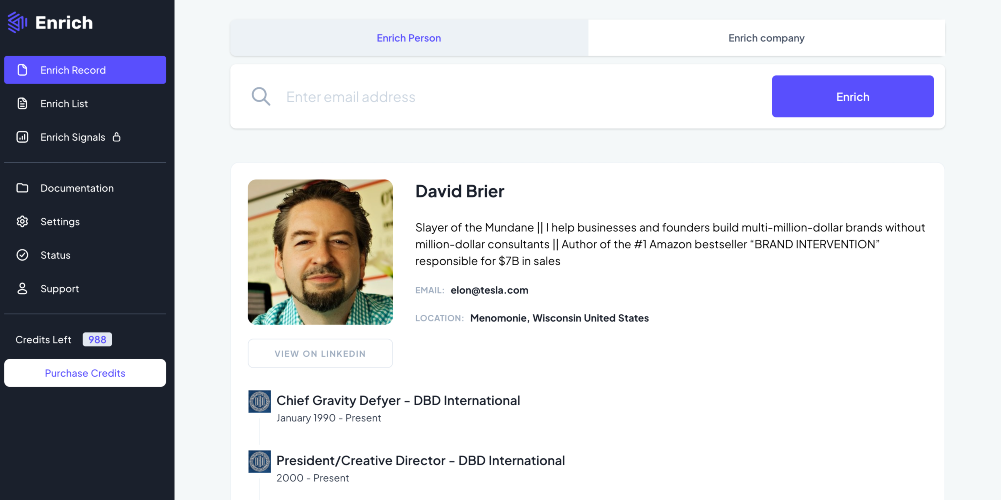This screenshot has height=500, width=1001.
Task: Open the Status page
Action: pos(85,255)
